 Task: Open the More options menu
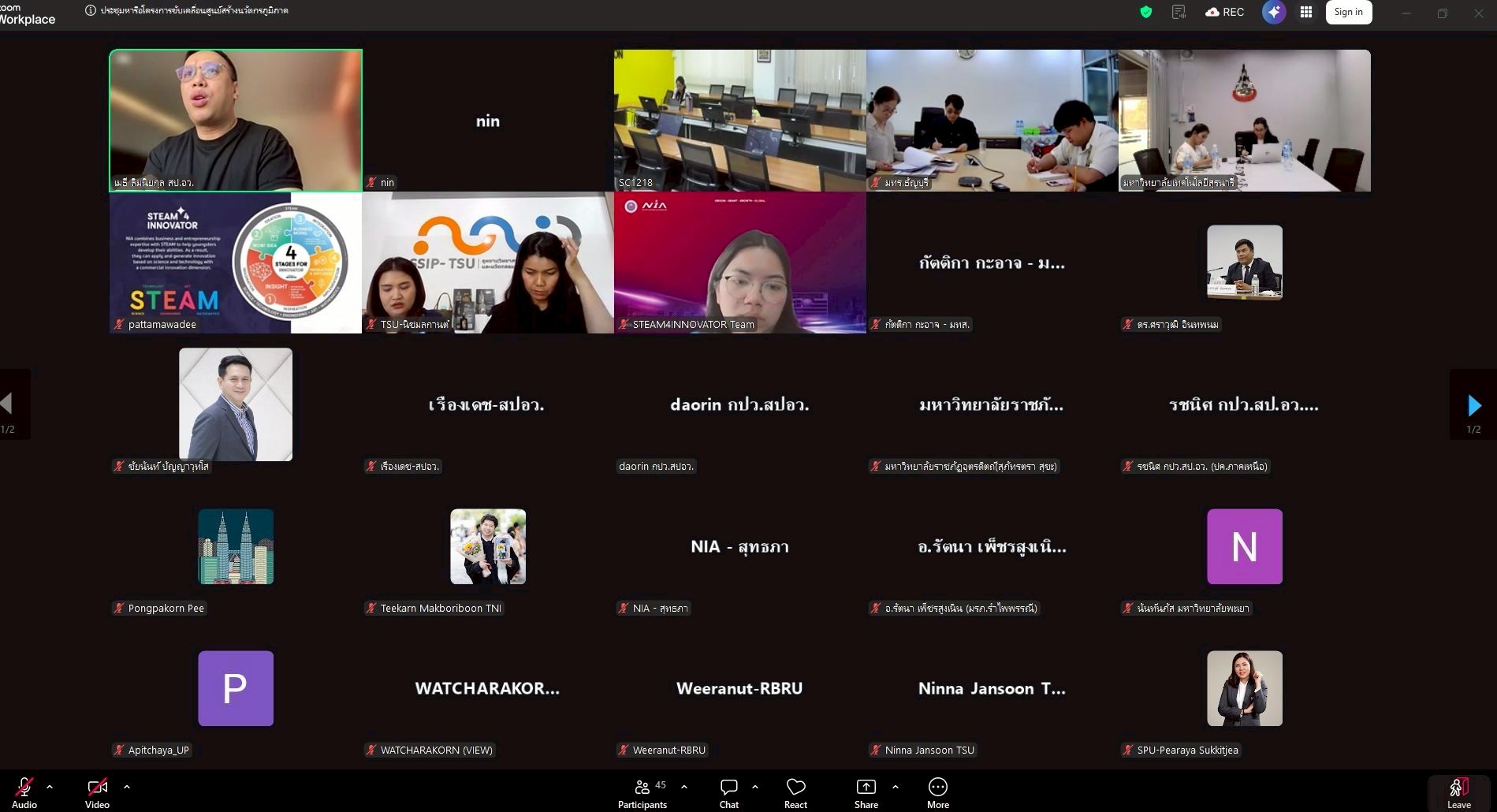coord(937,792)
